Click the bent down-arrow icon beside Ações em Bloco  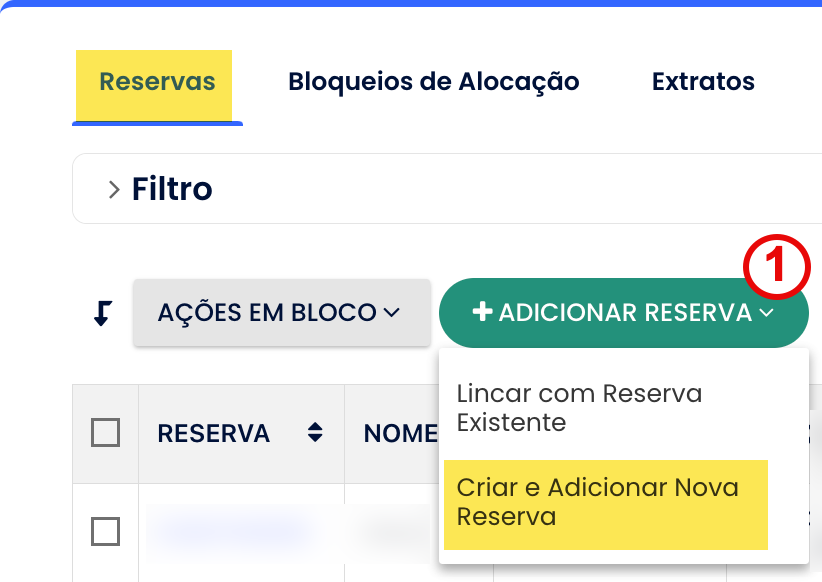click(x=102, y=313)
